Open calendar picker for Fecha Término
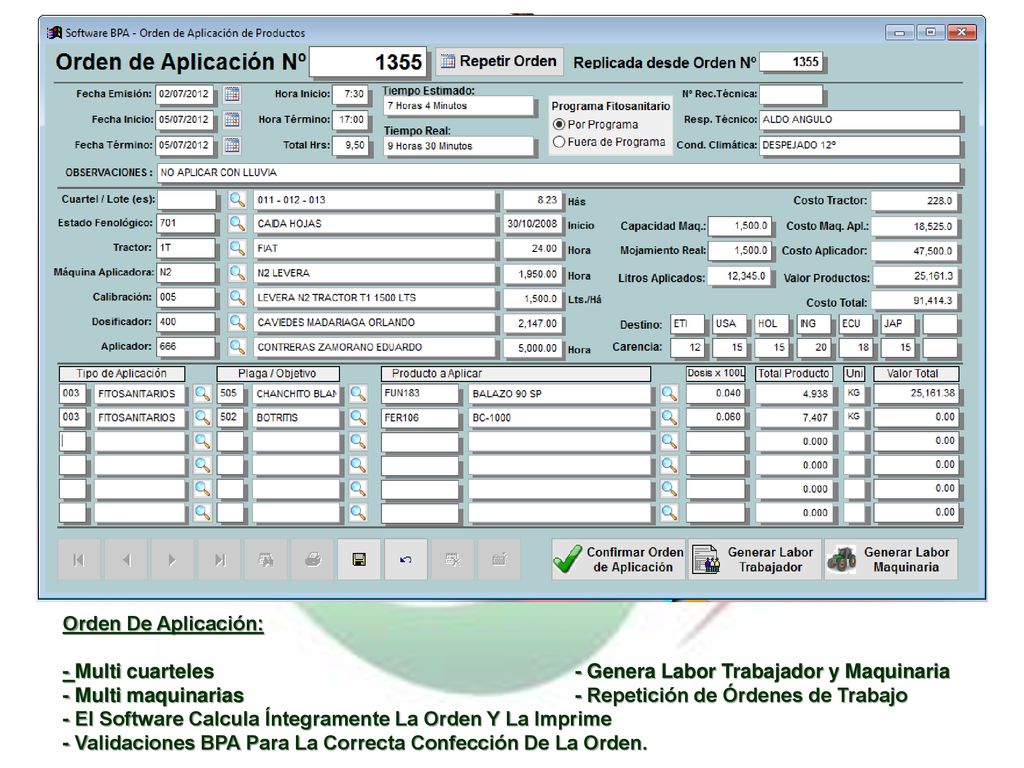Image resolution: width=1024 pixels, height=768 pixels. pyautogui.click(x=232, y=145)
